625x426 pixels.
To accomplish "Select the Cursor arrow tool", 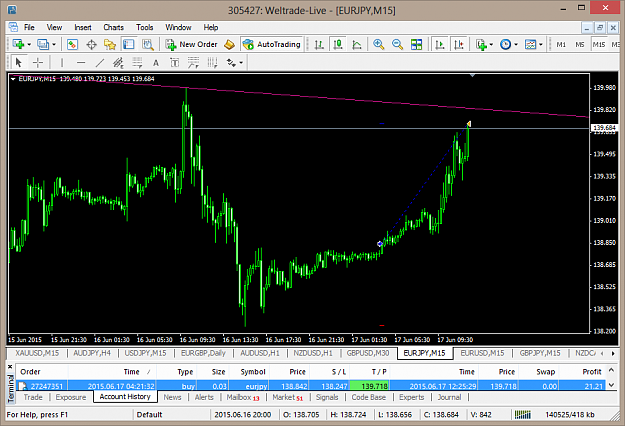I will (x=18, y=63).
